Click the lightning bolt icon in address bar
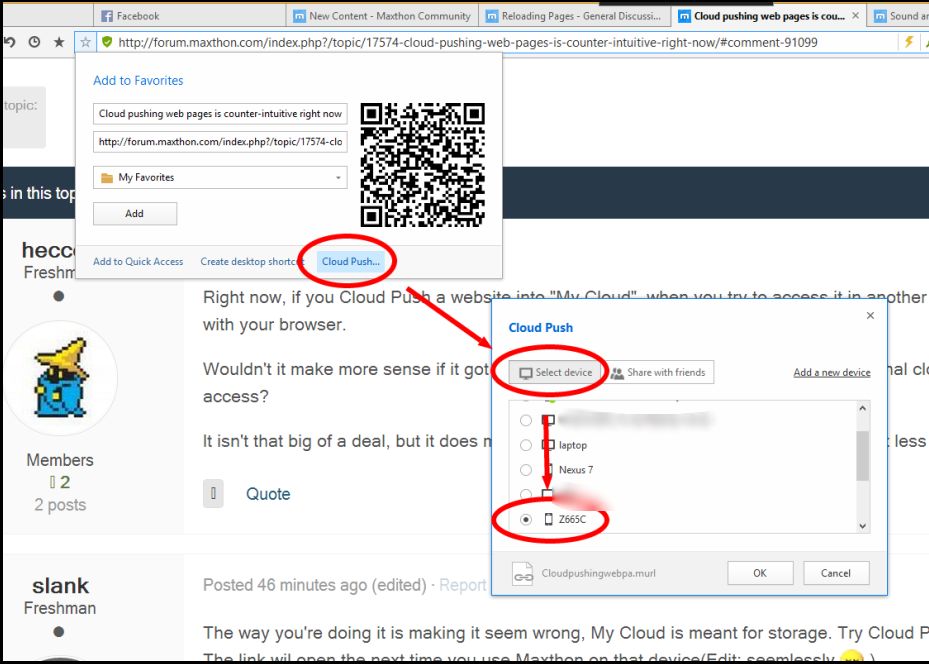Viewport: 929px width, 664px height. coord(908,42)
